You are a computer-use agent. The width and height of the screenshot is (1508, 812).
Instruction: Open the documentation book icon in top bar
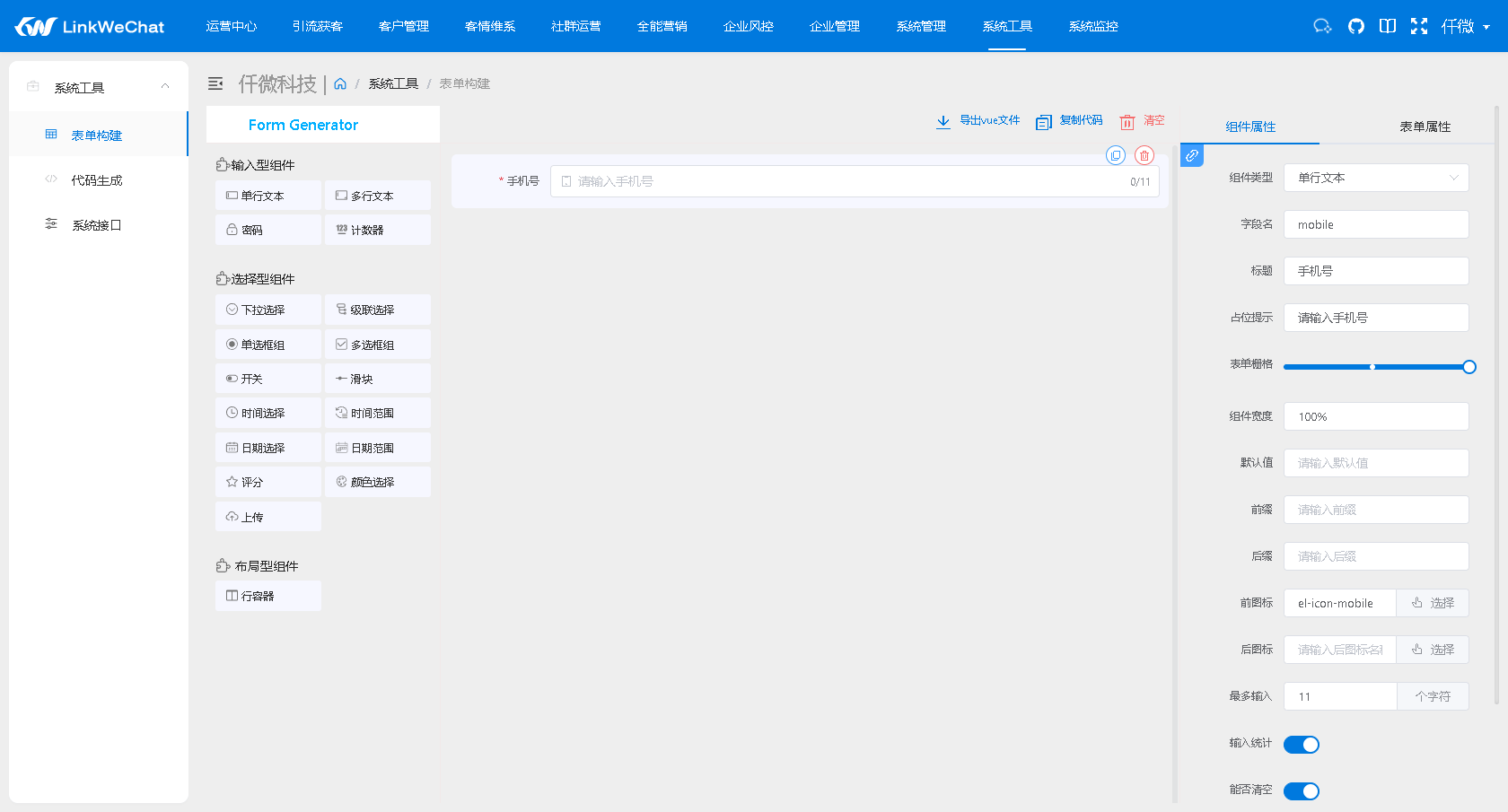click(x=1387, y=26)
